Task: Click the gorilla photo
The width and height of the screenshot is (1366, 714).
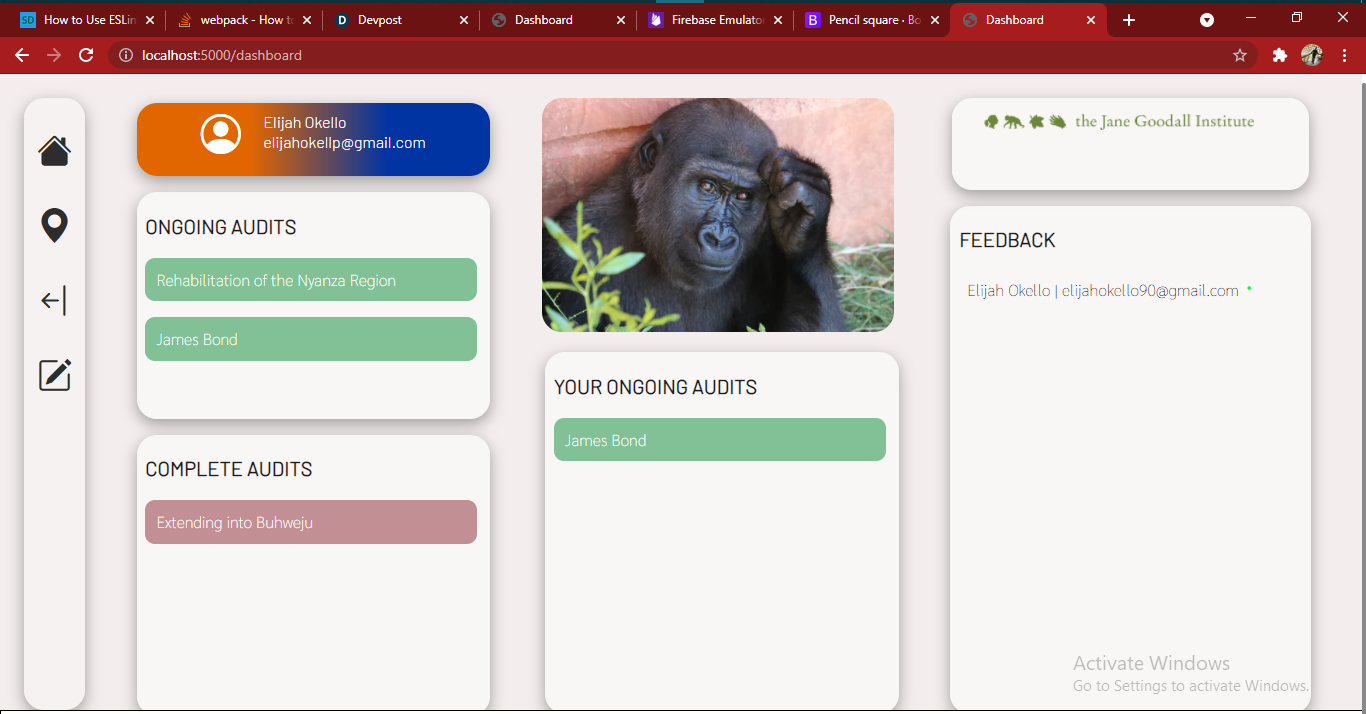Action: click(x=718, y=214)
